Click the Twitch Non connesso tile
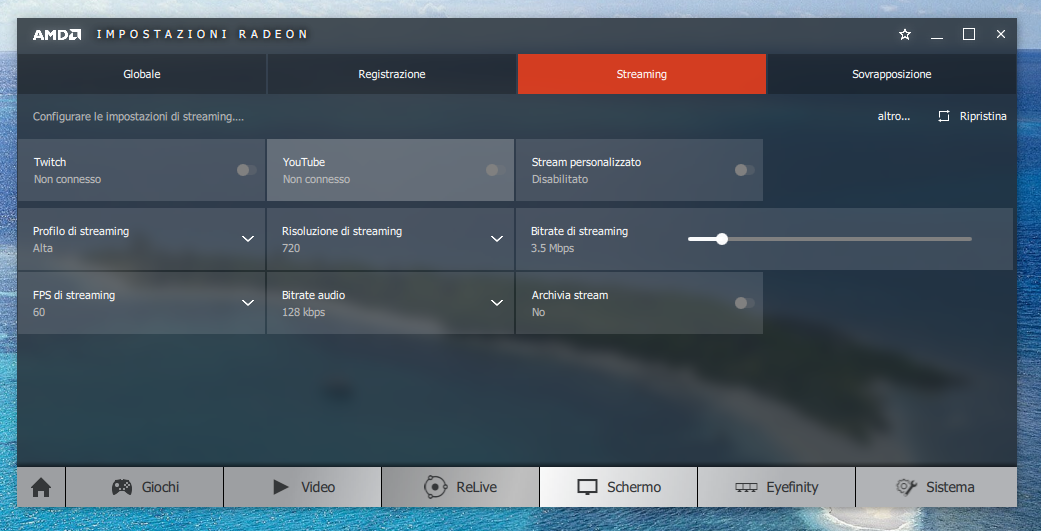 pyautogui.click(x=141, y=170)
